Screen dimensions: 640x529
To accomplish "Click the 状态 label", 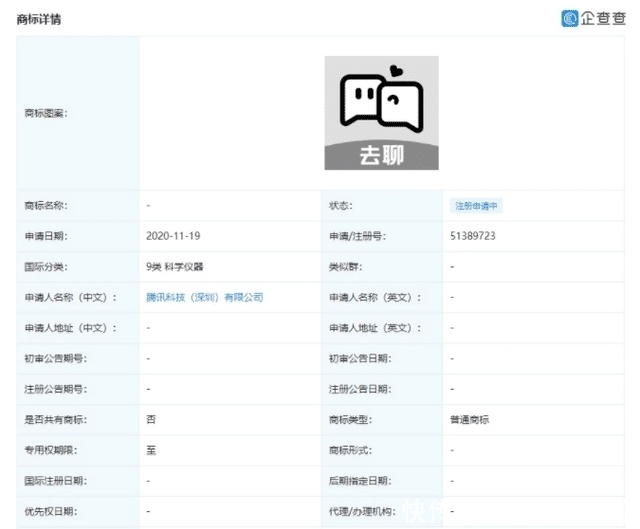I will (x=341, y=205).
